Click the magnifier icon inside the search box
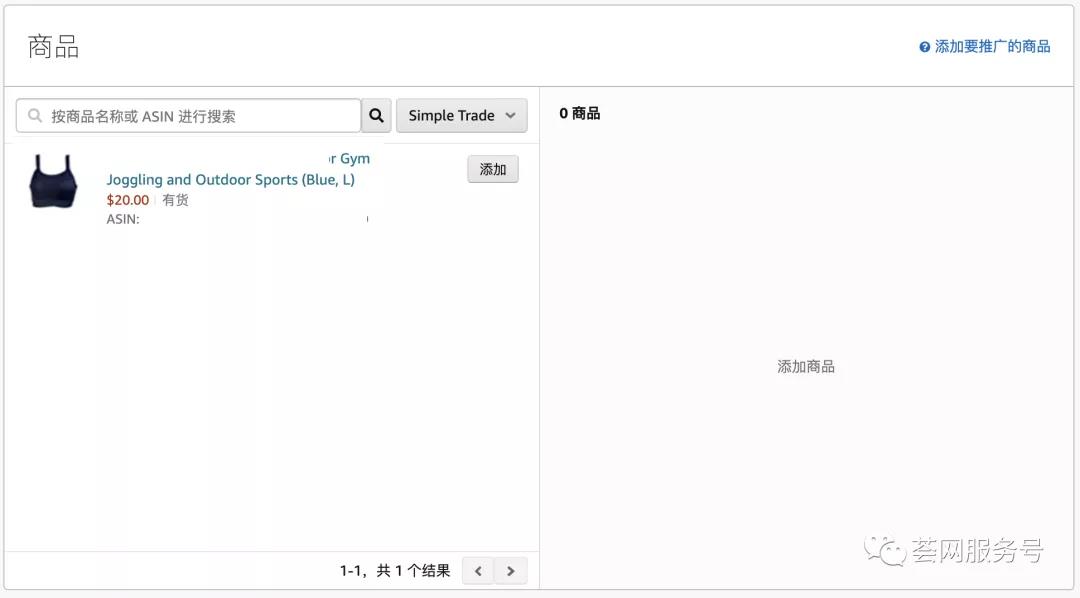 tap(33, 115)
